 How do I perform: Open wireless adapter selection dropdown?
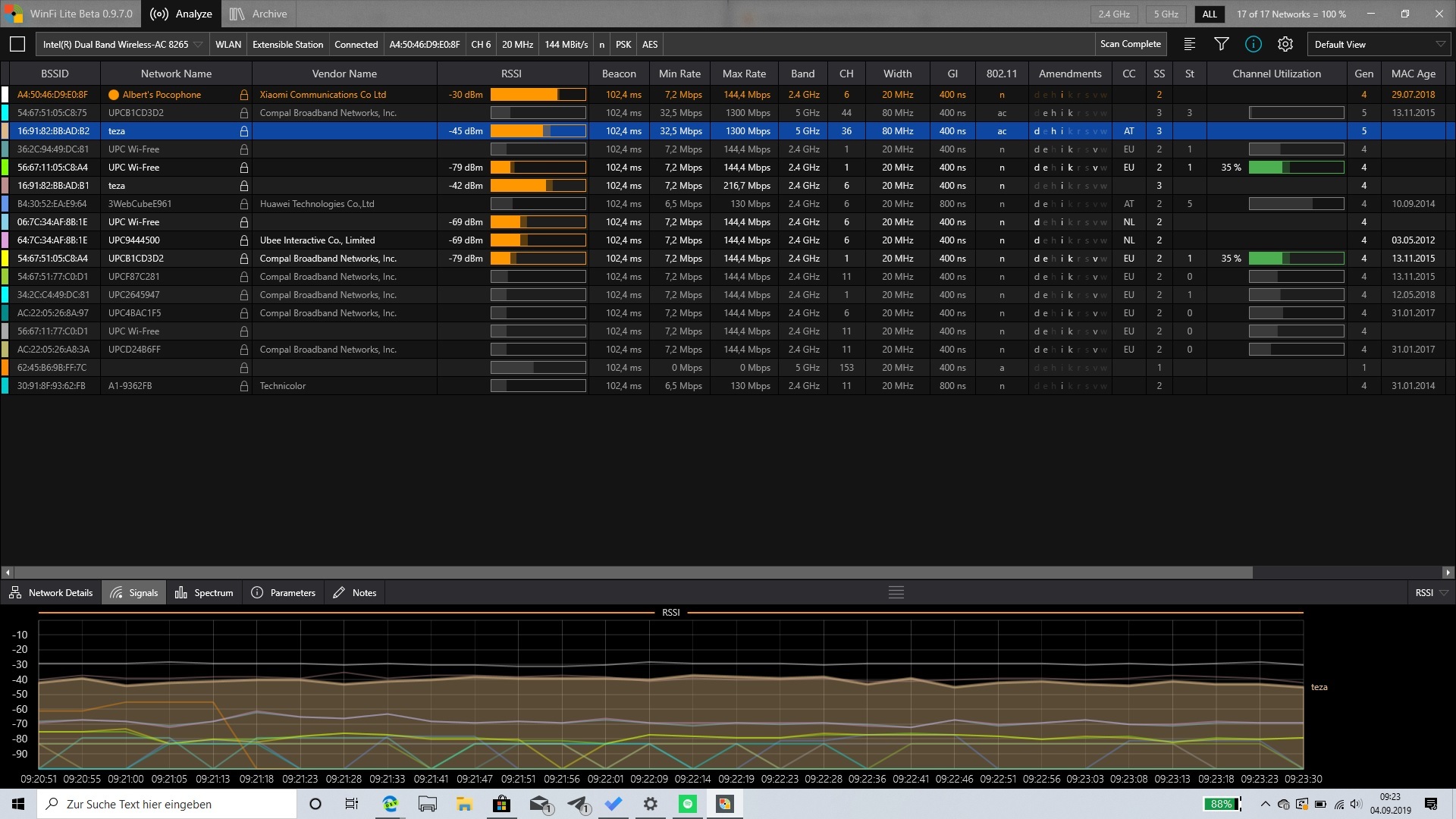point(198,45)
